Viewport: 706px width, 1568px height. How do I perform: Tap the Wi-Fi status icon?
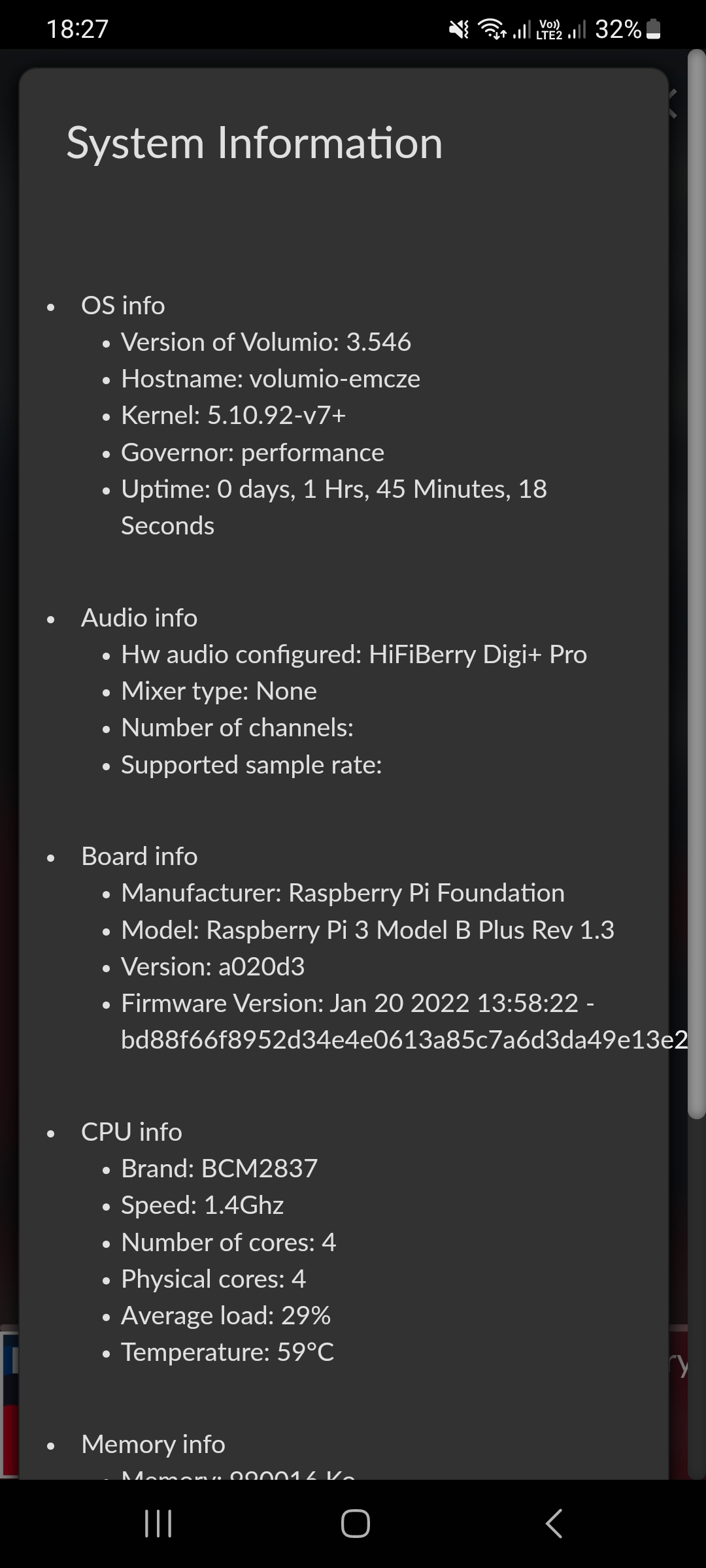coord(492,29)
